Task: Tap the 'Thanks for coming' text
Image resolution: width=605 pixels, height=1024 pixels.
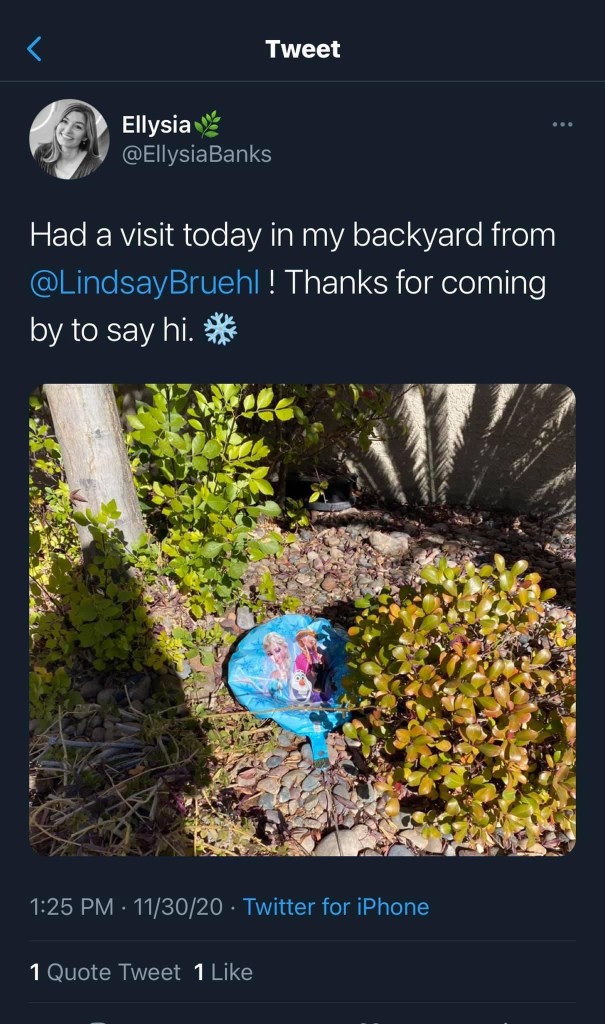Action: click(415, 283)
